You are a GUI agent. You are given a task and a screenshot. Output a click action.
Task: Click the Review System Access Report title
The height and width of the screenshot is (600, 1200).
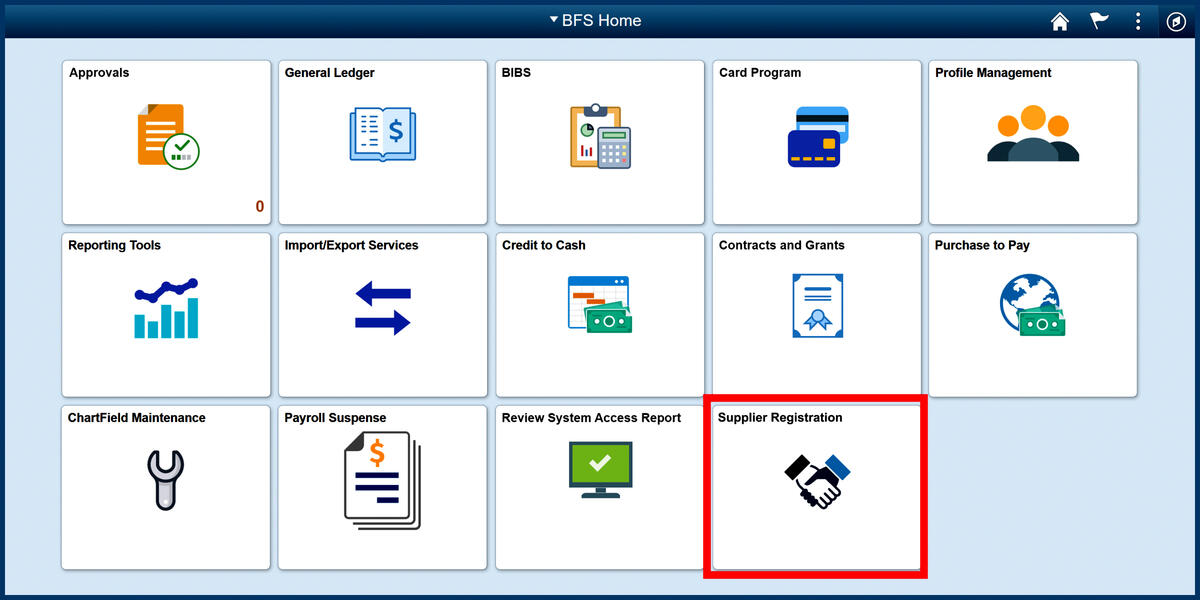[x=591, y=418]
